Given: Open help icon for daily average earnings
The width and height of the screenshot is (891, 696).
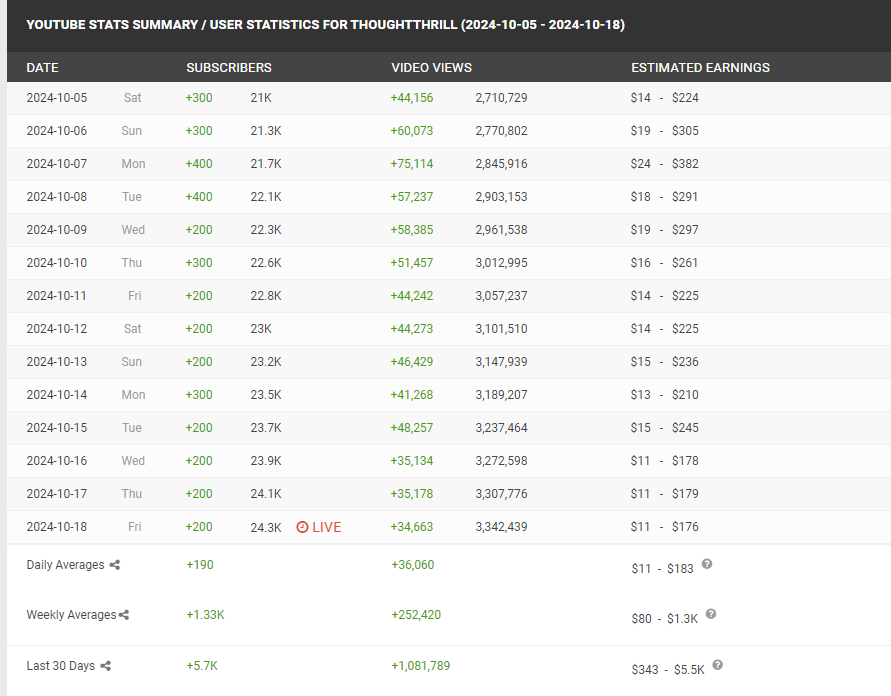Looking at the screenshot, I should click(707, 564).
